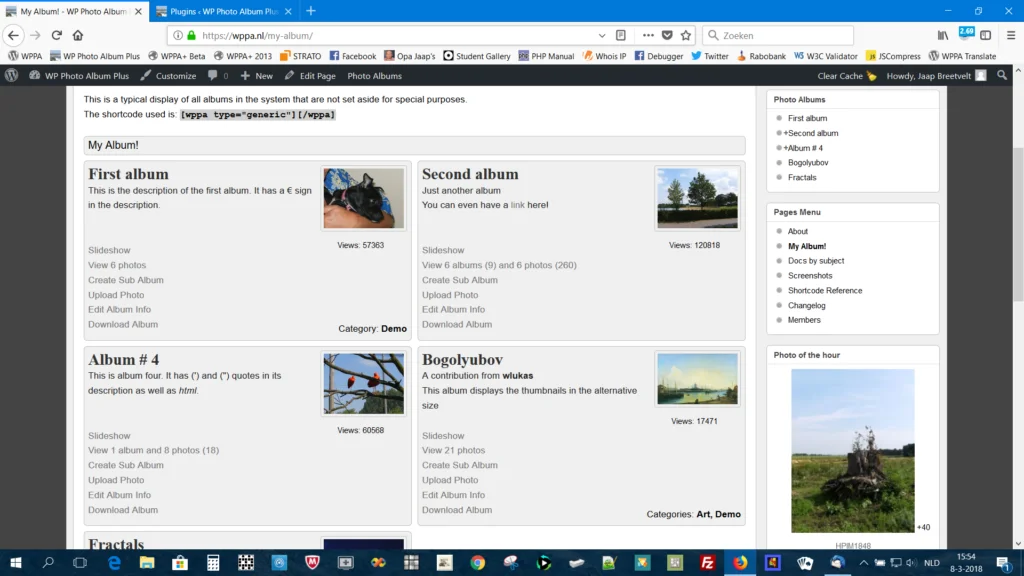Open Album # 4 birds thumbnail
Screen dimensions: 1024x576
[x=364, y=384]
